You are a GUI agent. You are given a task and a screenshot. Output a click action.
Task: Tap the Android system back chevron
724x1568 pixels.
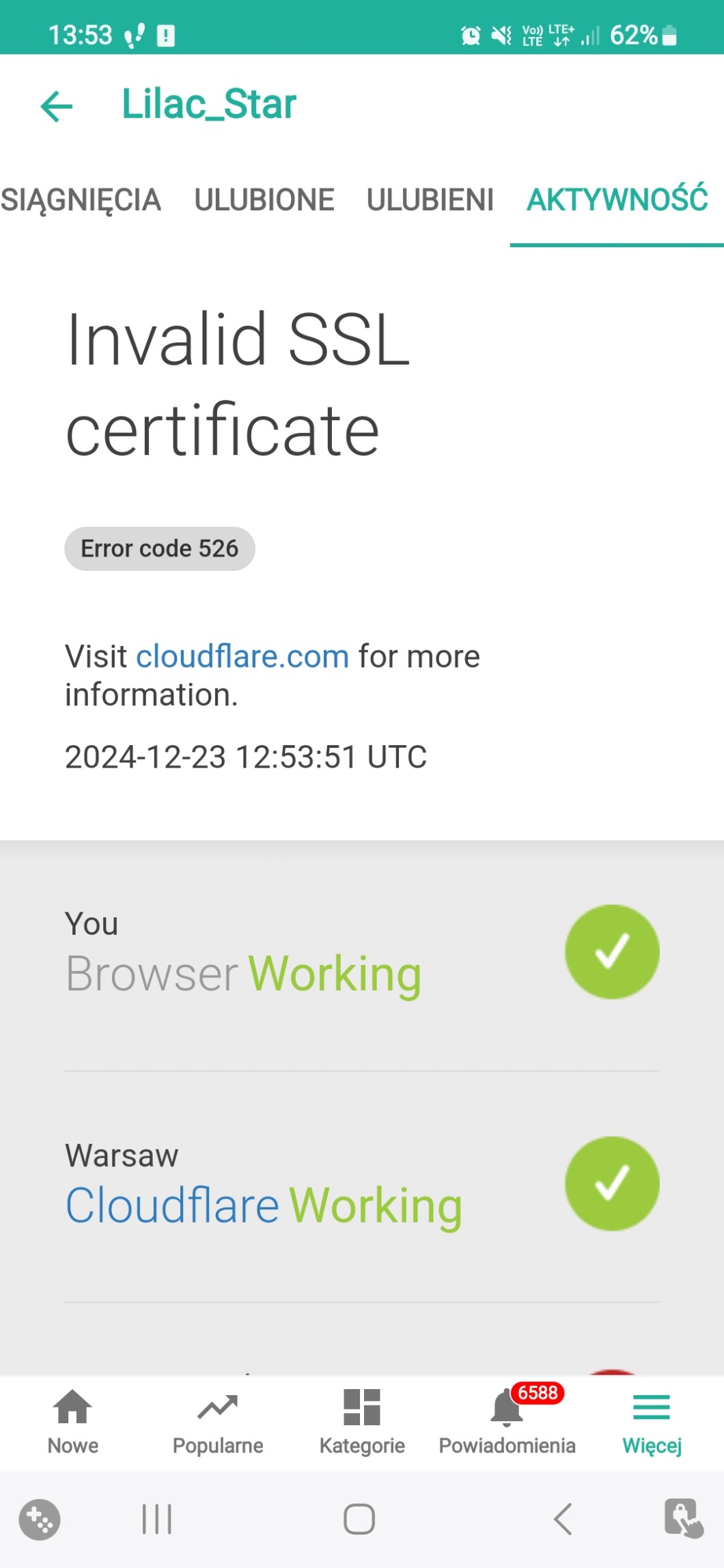[563, 1520]
